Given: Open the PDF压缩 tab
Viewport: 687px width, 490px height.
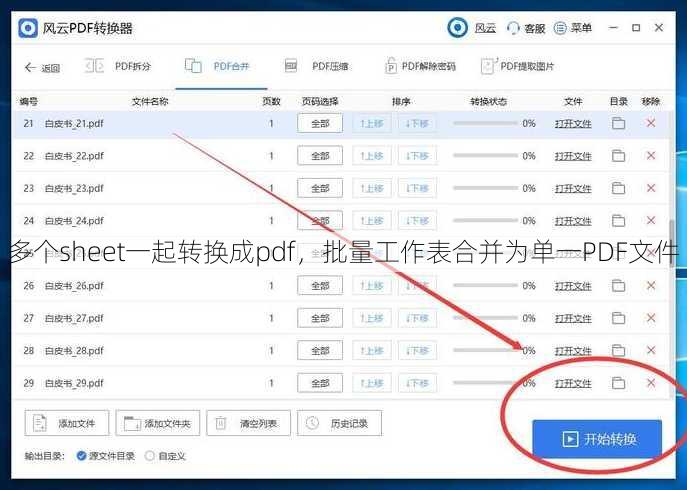Looking at the screenshot, I should point(316,67).
